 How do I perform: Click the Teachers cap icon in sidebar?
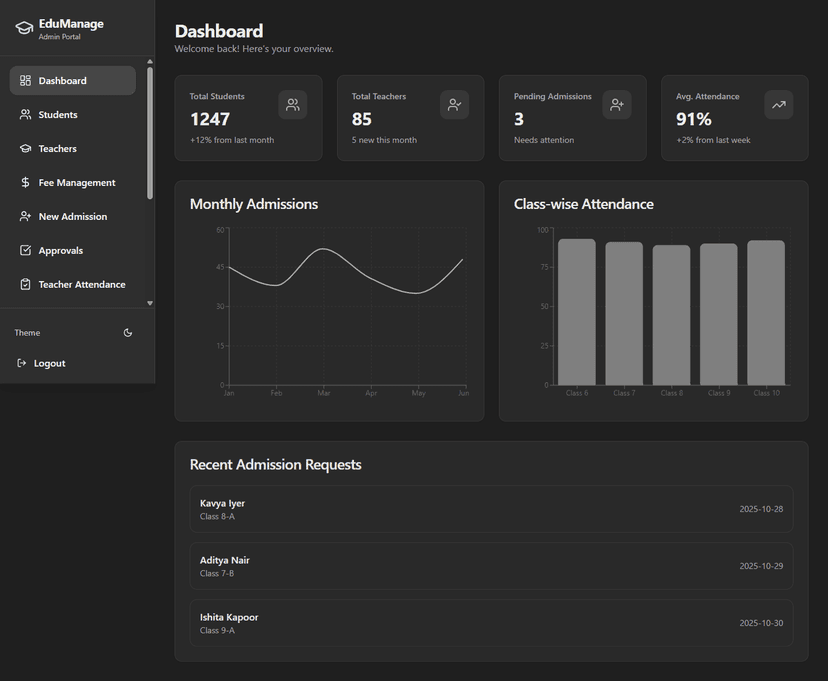tap(23, 148)
